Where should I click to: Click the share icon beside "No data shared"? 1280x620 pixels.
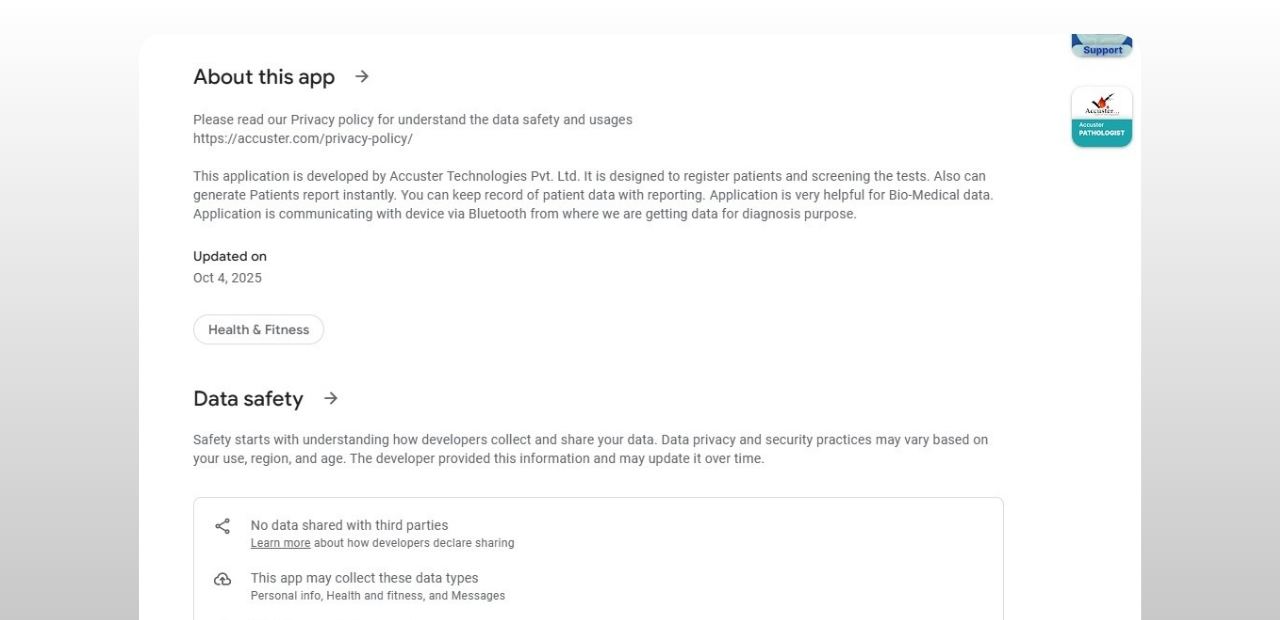222,526
